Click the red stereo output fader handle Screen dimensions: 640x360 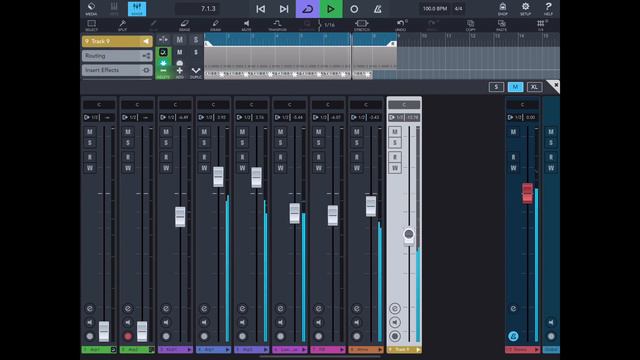point(527,193)
